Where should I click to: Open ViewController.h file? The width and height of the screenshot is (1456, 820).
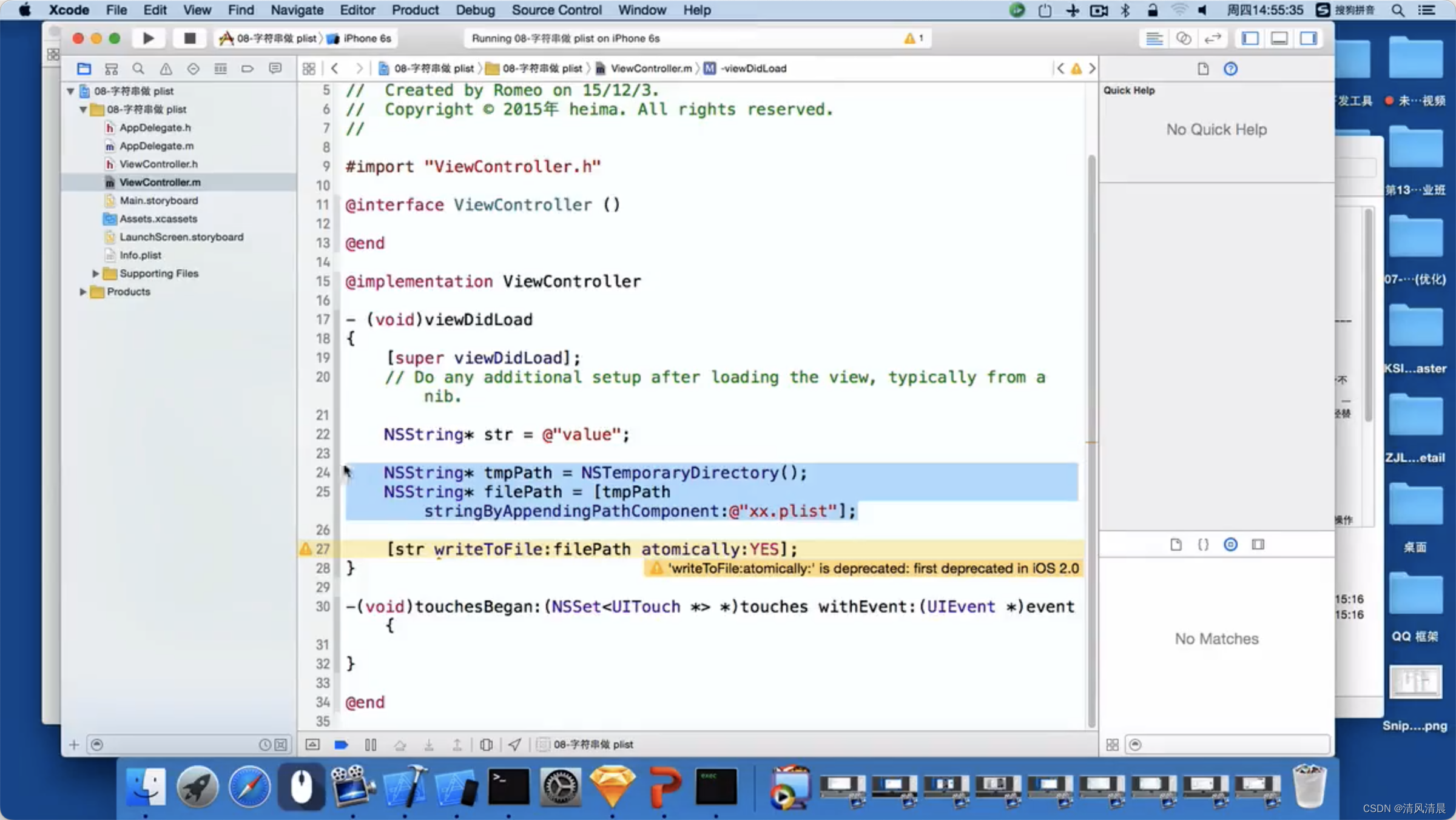point(158,164)
